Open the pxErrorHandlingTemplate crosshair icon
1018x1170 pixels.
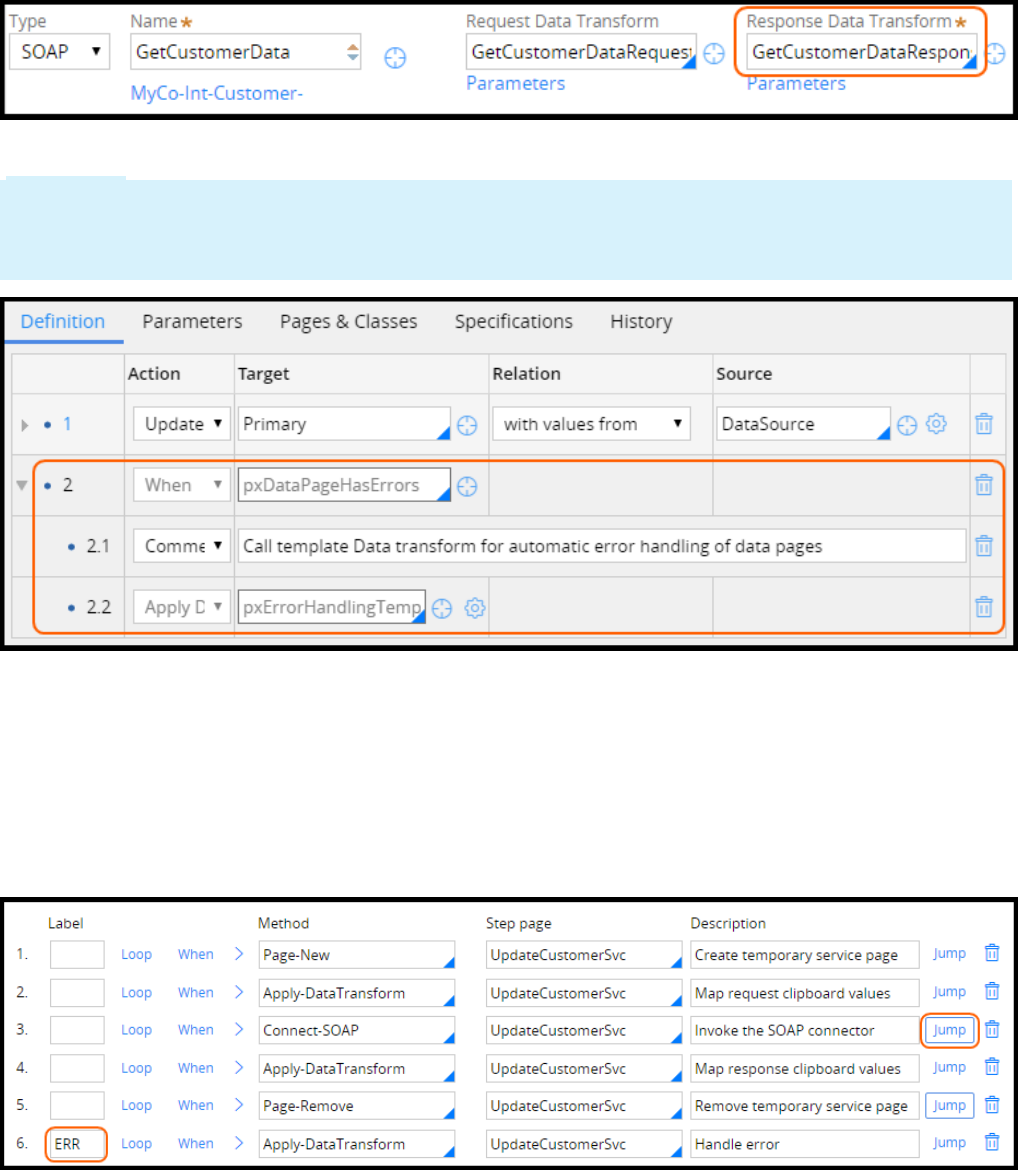(x=442, y=608)
